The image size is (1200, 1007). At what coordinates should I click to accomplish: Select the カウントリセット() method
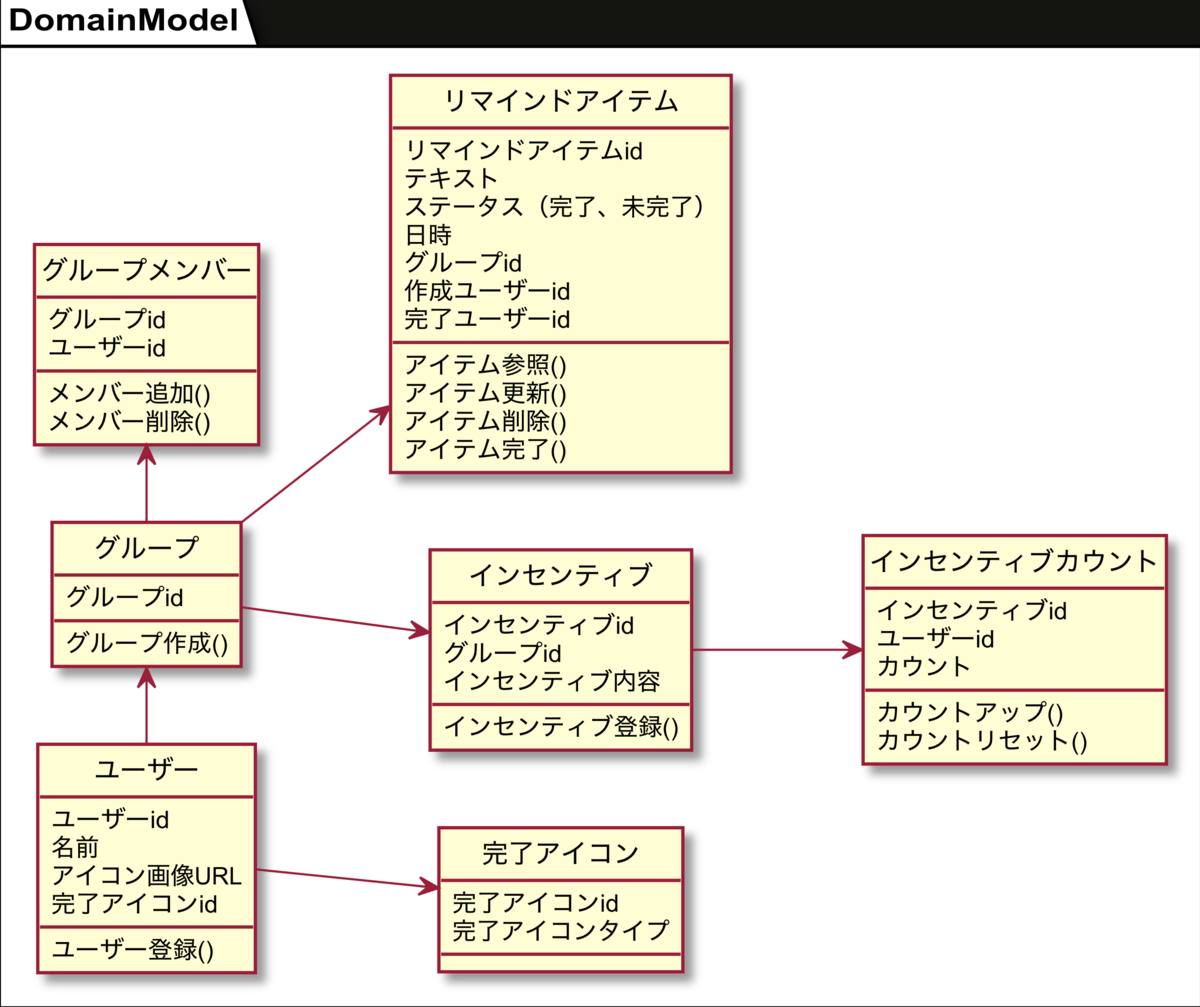coord(982,740)
